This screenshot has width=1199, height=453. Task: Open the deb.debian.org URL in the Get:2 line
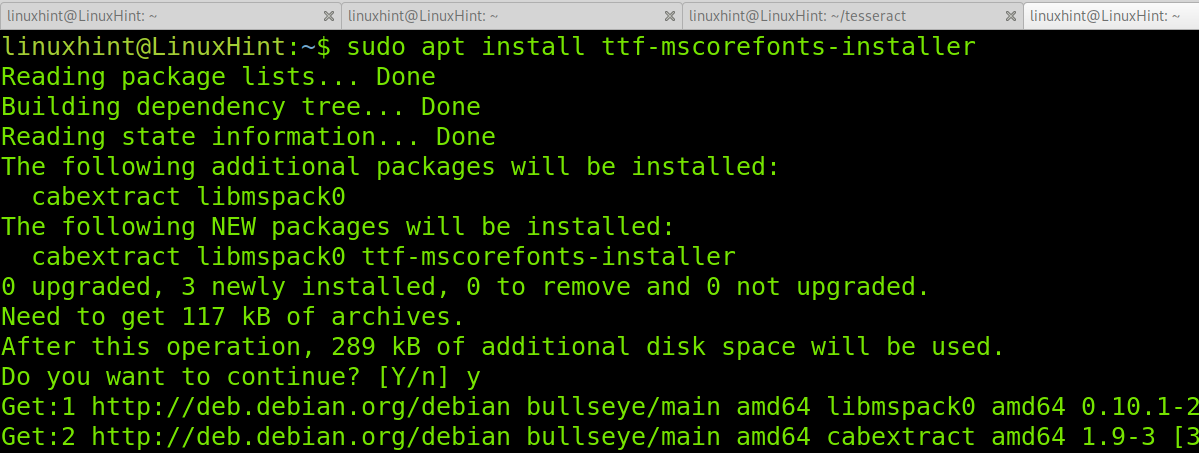(301, 436)
